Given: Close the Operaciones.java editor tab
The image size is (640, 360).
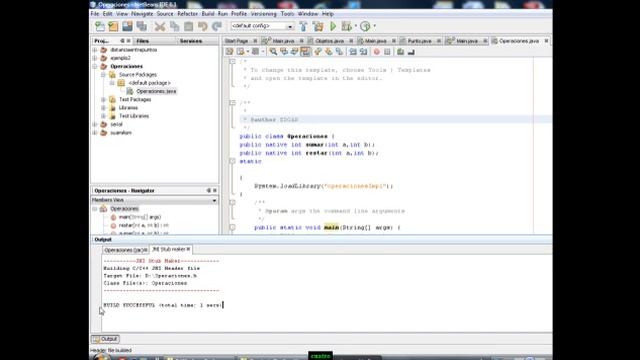Looking at the screenshot, I should click(x=546, y=41).
